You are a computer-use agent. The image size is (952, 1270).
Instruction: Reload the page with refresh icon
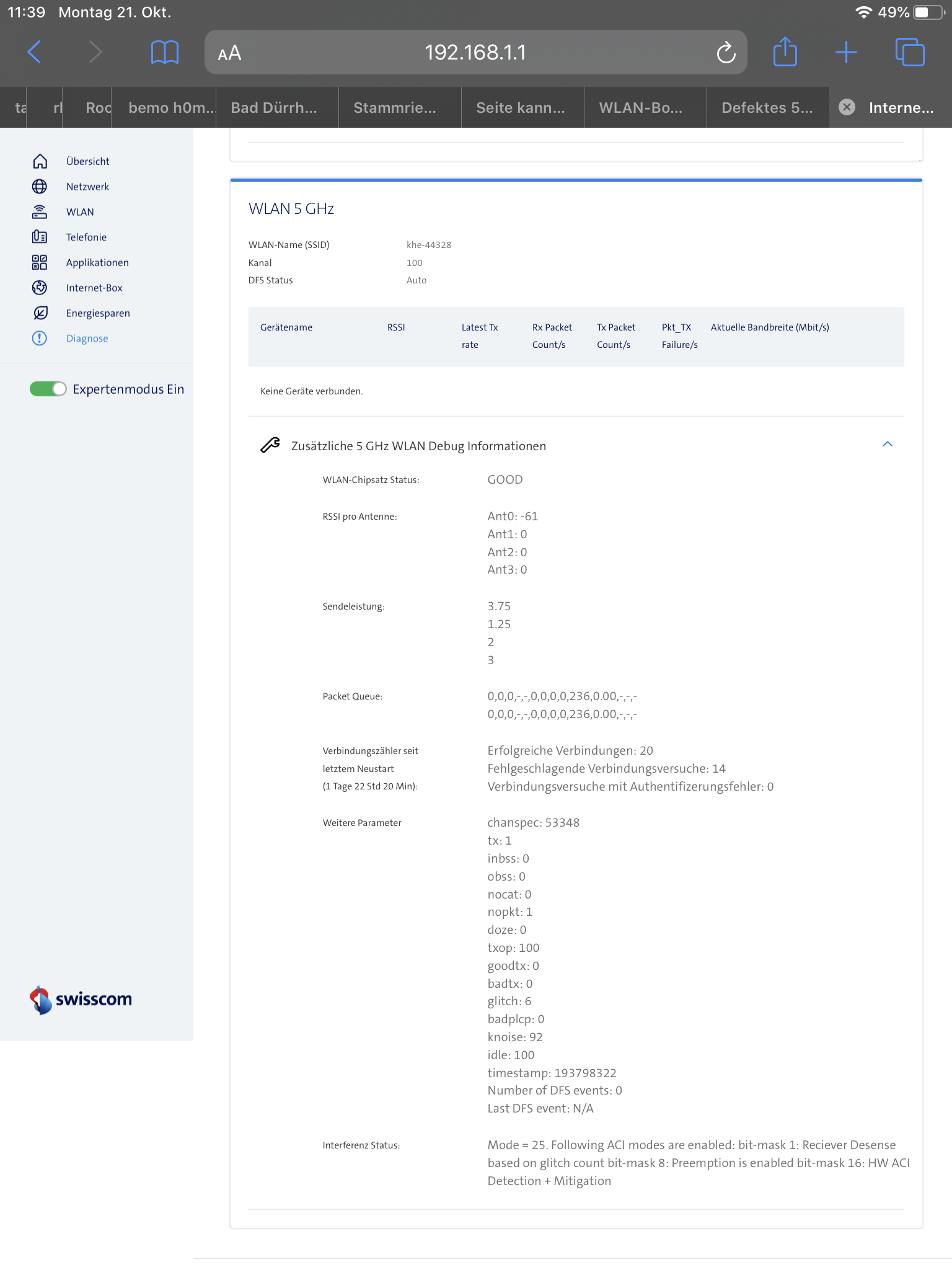point(726,53)
